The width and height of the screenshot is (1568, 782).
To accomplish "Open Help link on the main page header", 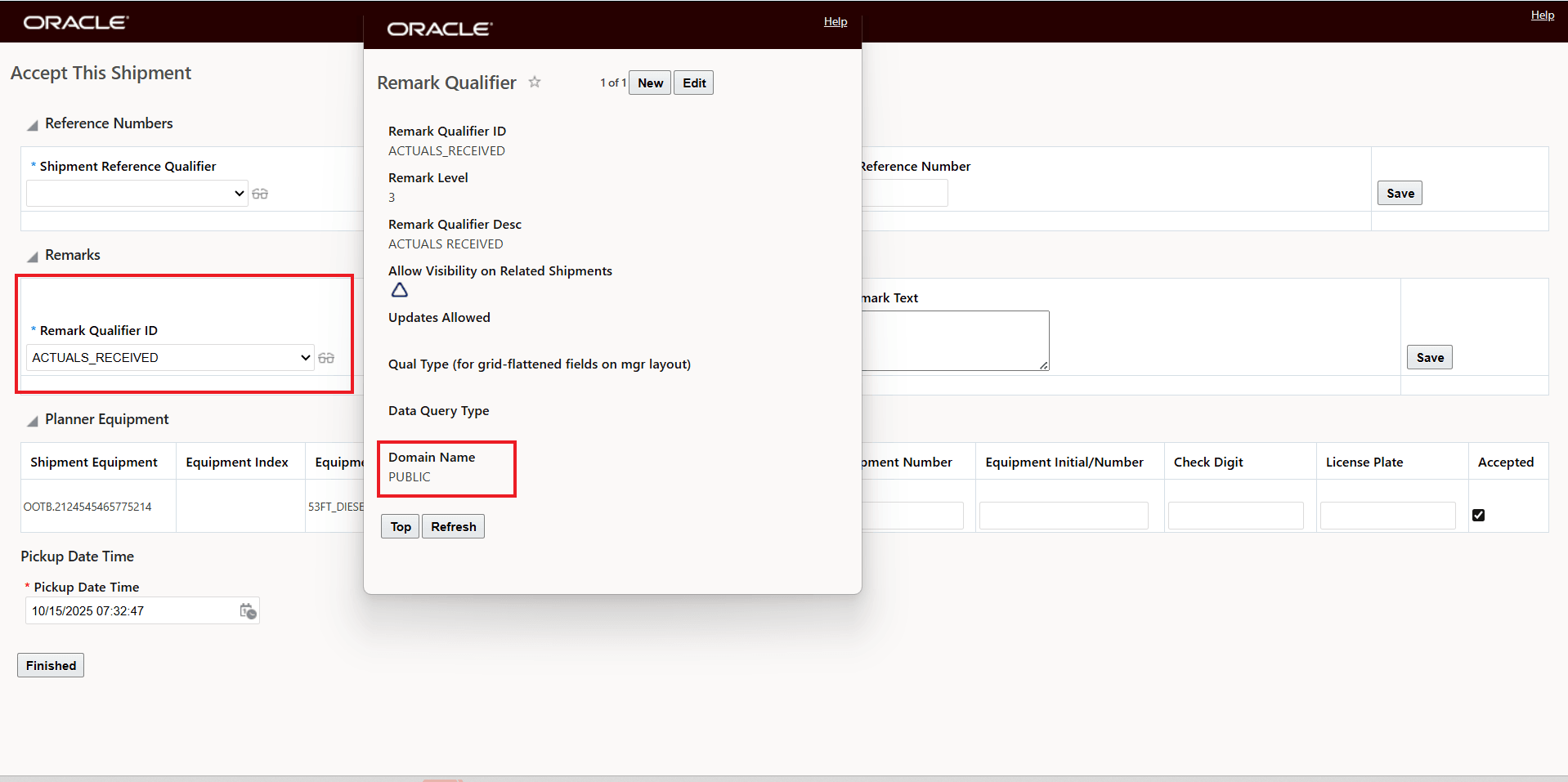I will click(1543, 15).
